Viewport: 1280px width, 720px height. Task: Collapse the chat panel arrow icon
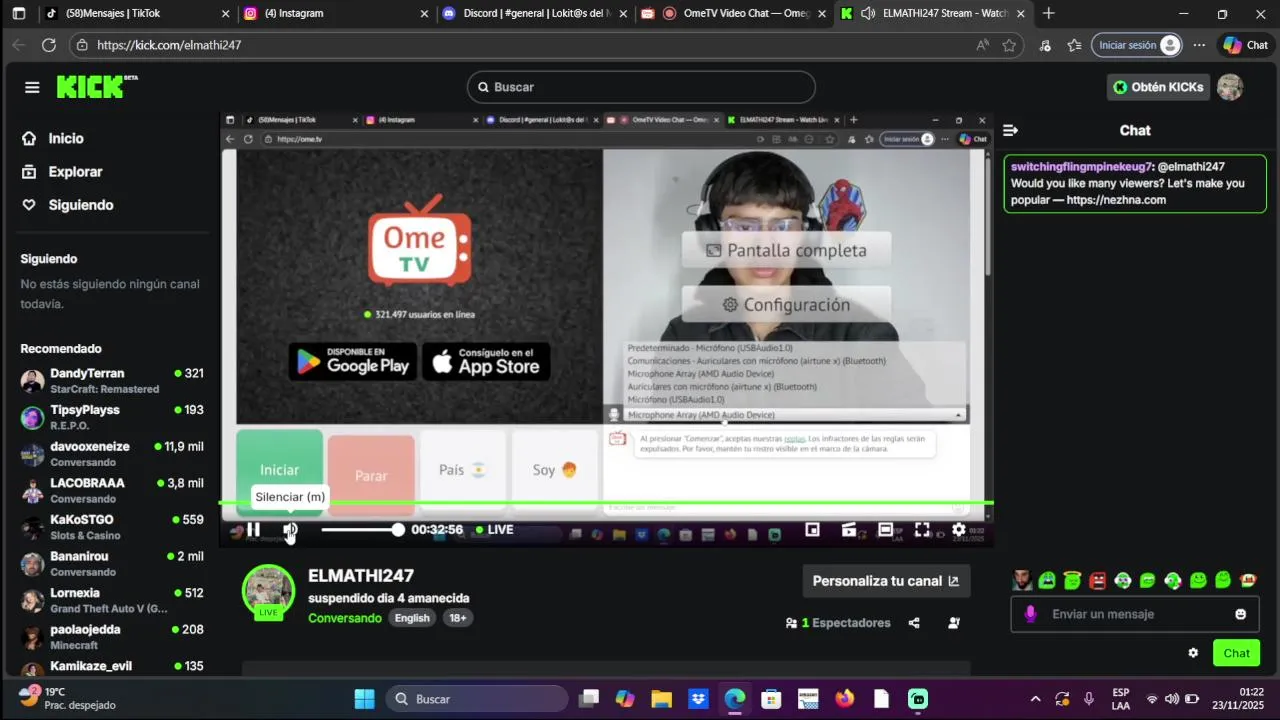click(1010, 130)
